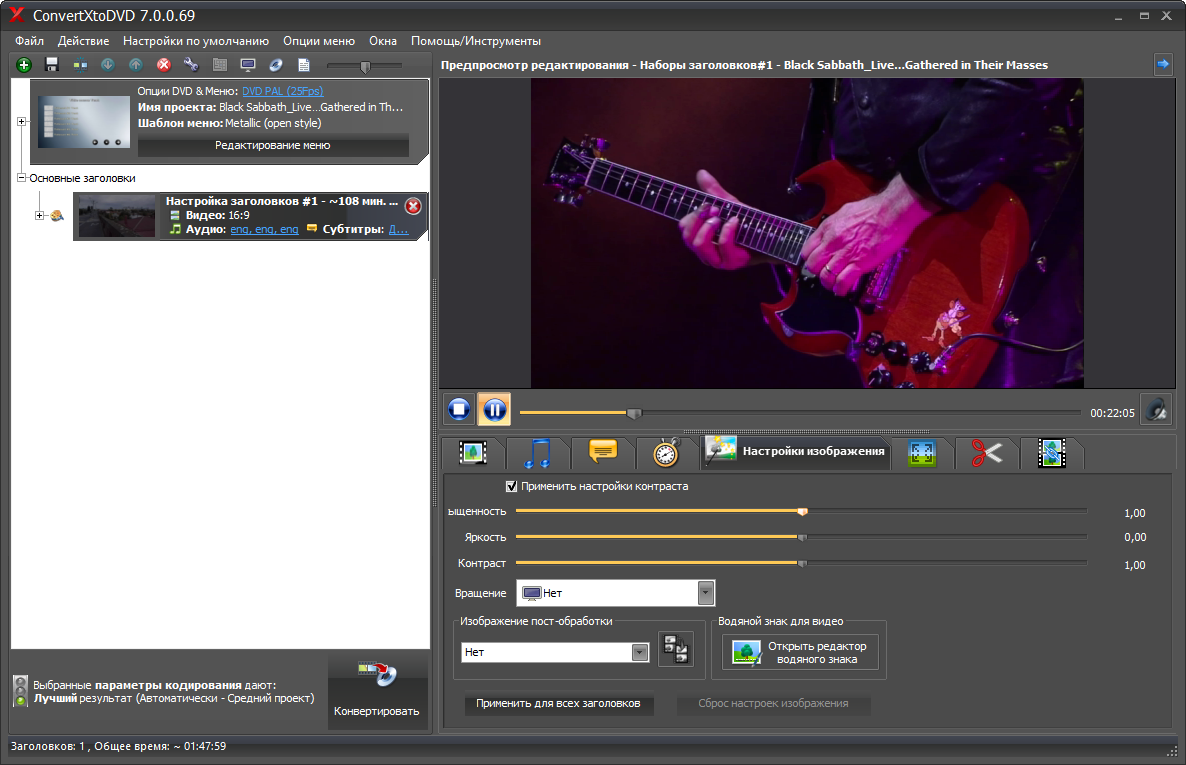
Task: Click the Яркость slider handle
Action: (803, 537)
